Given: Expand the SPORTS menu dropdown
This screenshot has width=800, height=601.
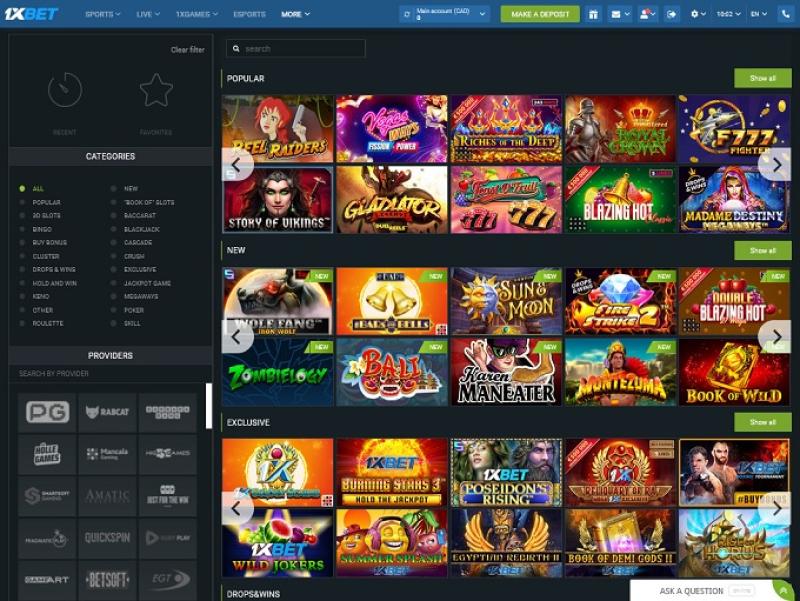Looking at the screenshot, I should [103, 14].
